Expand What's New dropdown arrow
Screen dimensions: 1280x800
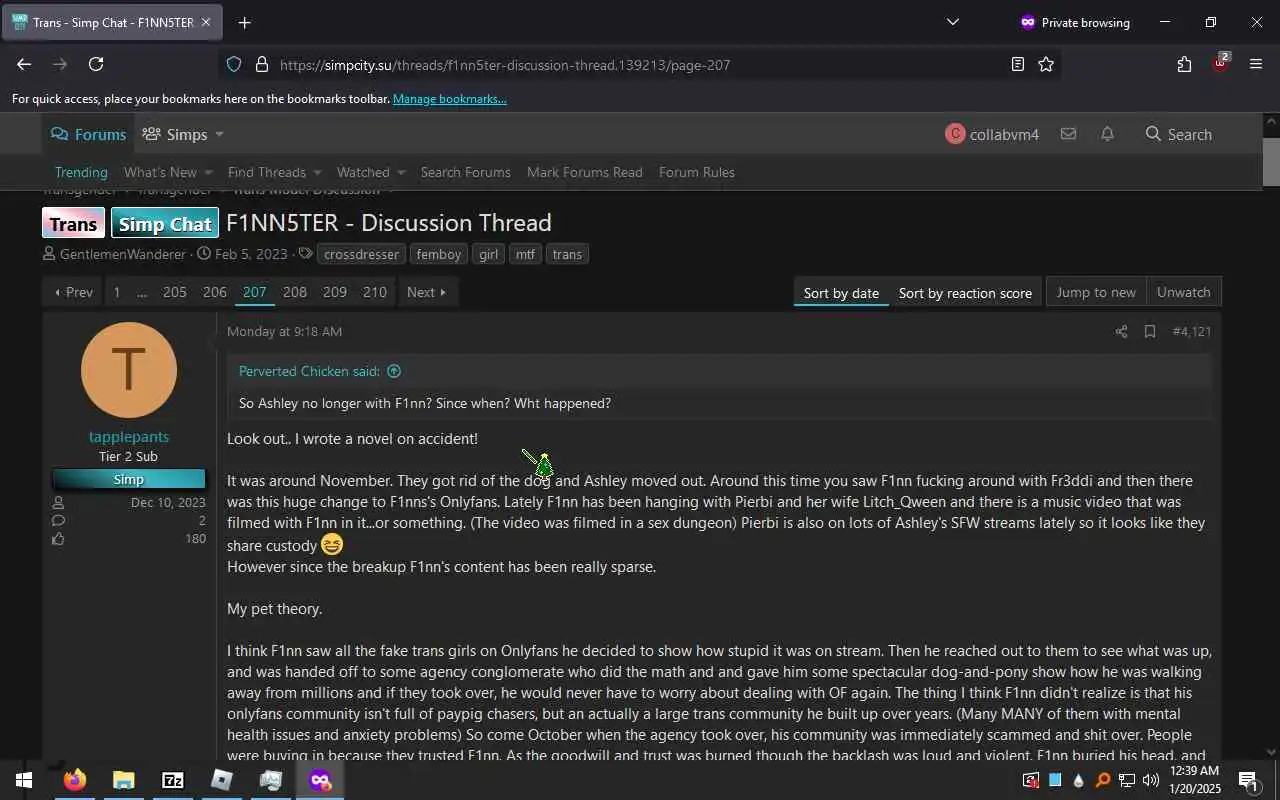[x=207, y=172]
